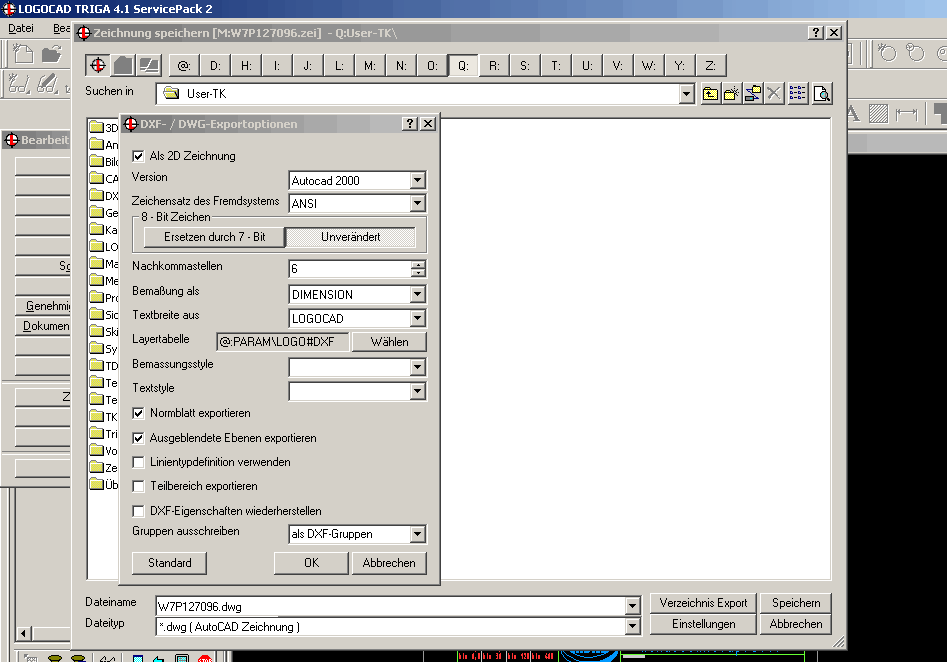Open the Datei menu
The image size is (947, 662).
coord(21,28)
